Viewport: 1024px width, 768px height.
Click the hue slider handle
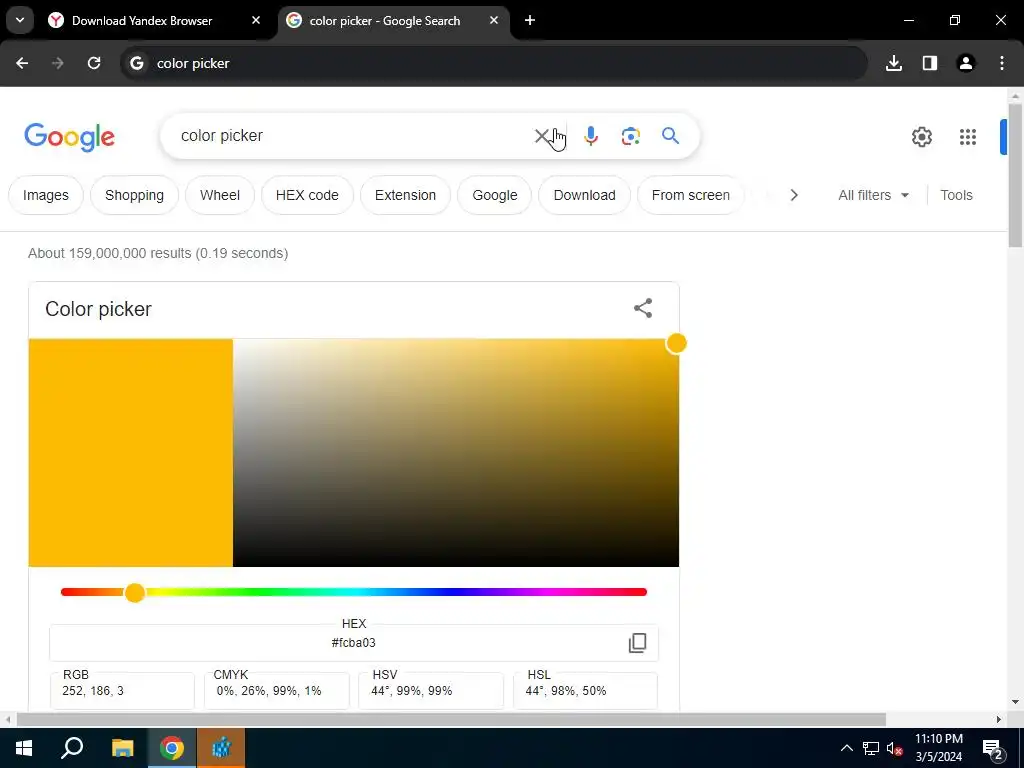click(135, 592)
